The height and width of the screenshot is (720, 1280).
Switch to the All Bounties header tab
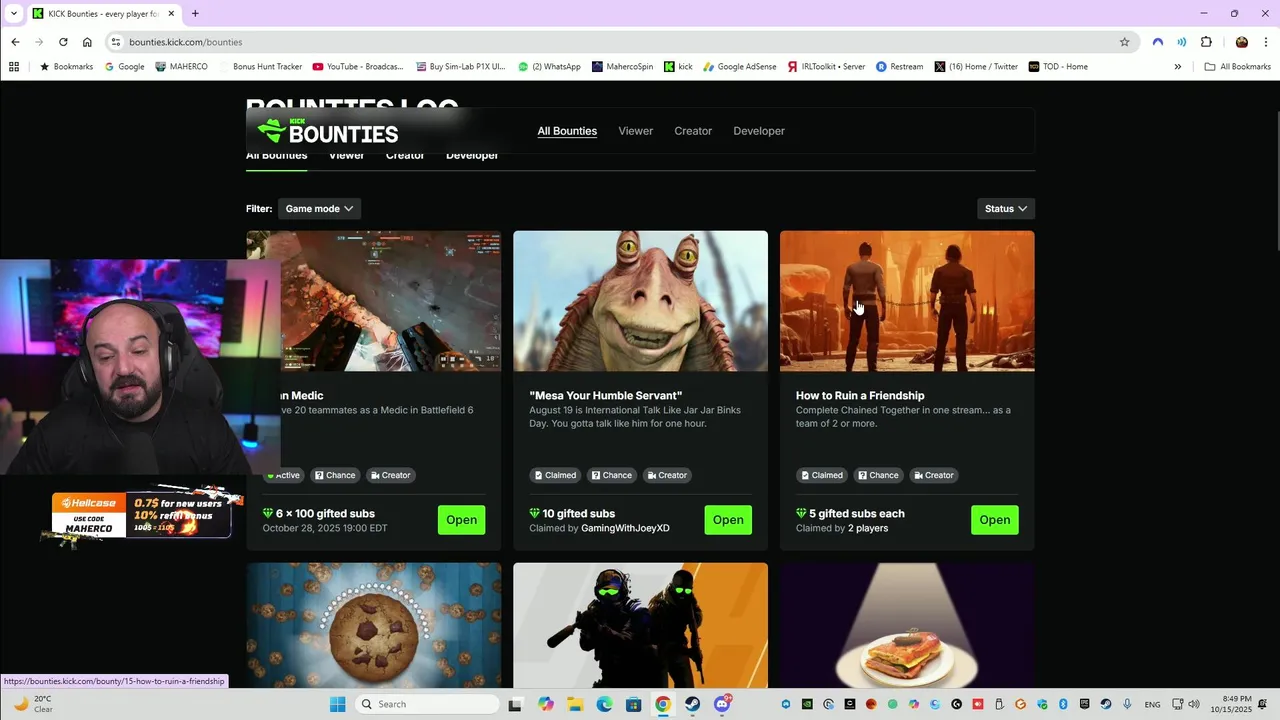(x=567, y=131)
